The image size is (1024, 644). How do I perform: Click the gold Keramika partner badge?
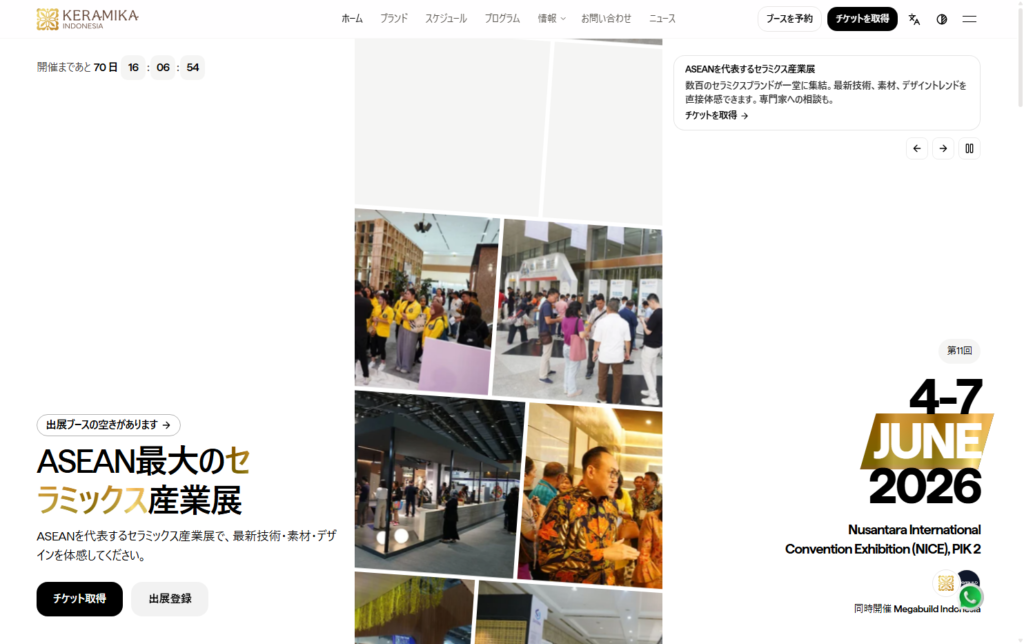click(945, 583)
